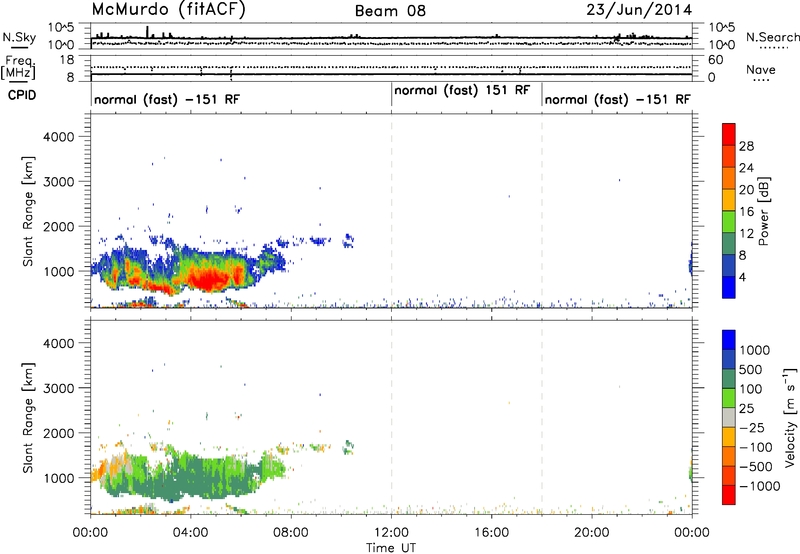
Task: Click the bright blue bottom power colorbar segment
Action: point(729,288)
